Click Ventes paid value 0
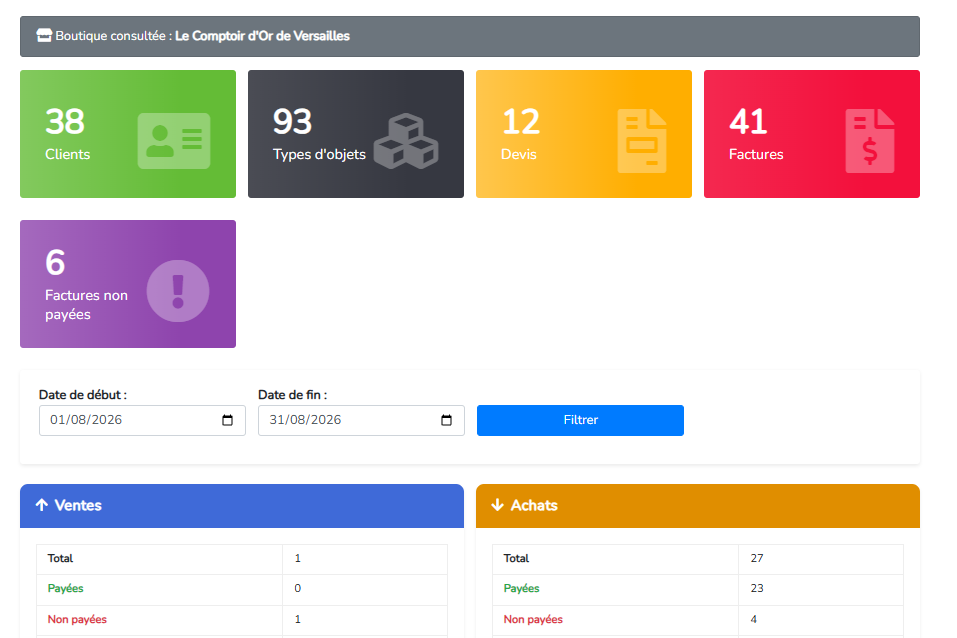 298,589
